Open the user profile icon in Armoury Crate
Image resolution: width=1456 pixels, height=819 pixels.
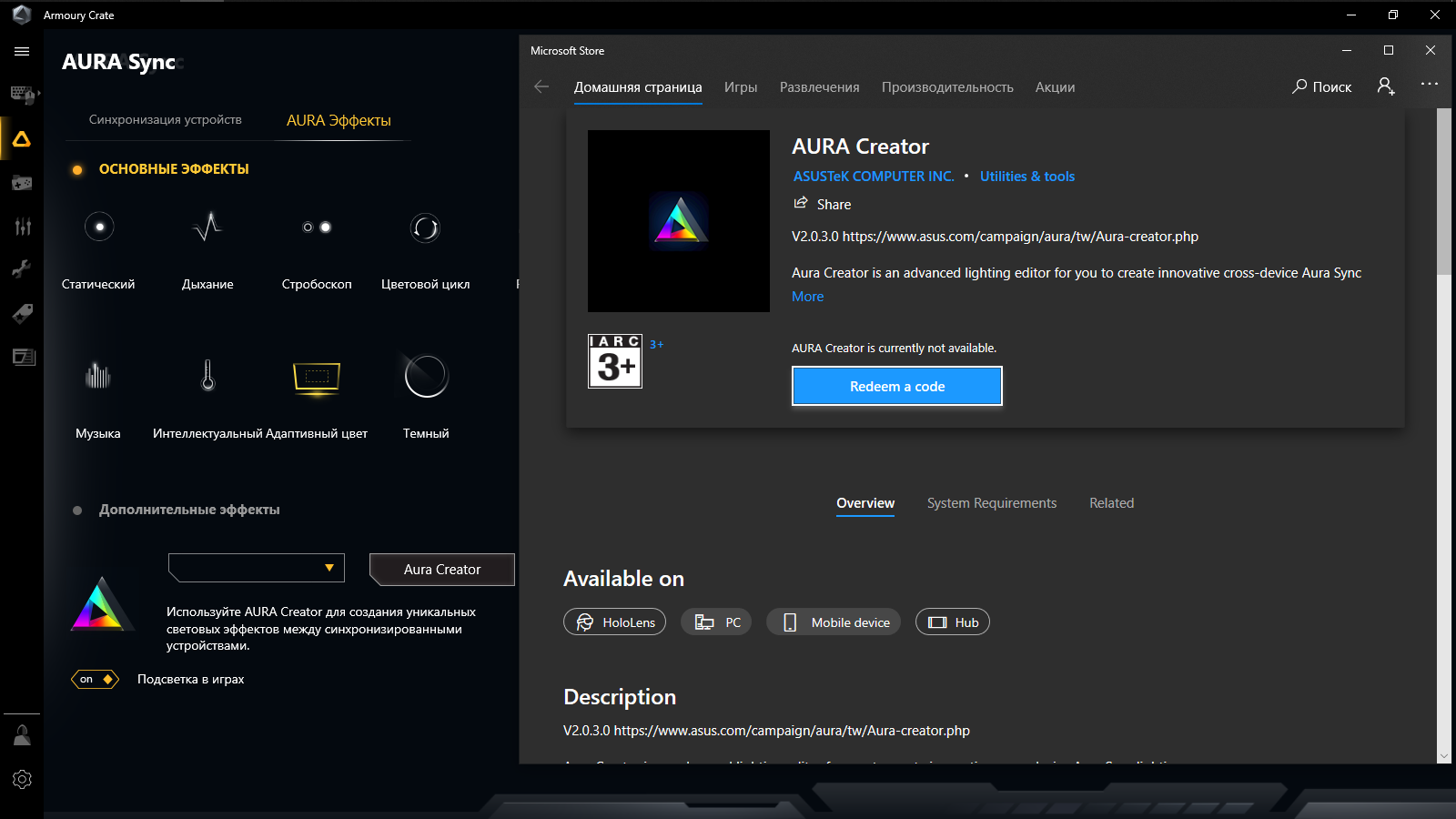click(23, 735)
